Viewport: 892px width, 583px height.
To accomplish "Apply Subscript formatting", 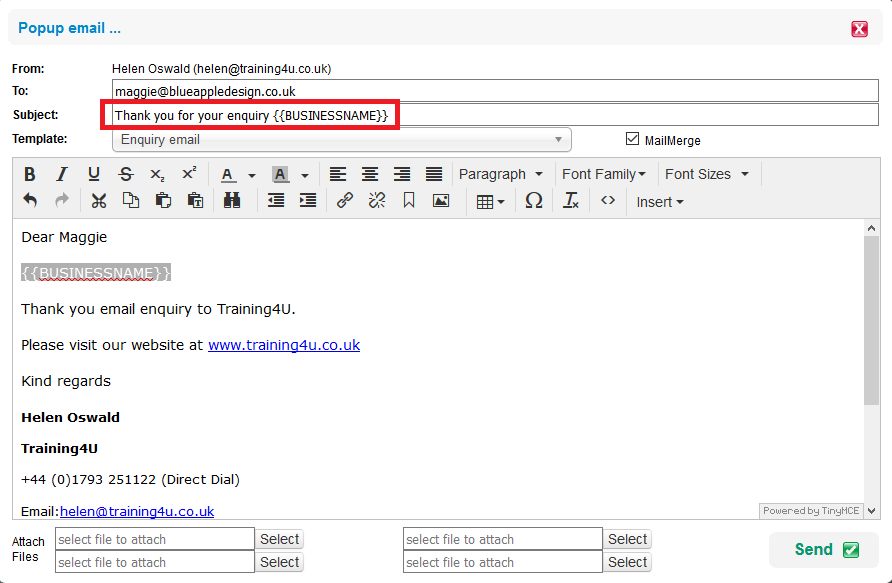I will (158, 174).
